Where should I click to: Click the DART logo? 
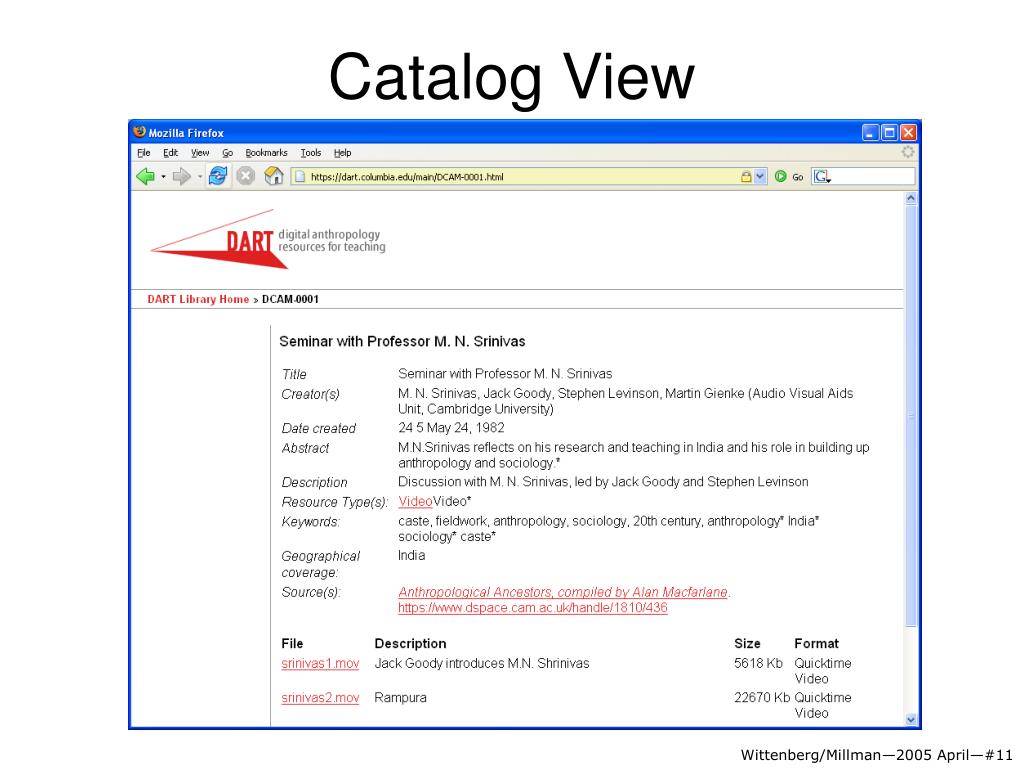268,240
